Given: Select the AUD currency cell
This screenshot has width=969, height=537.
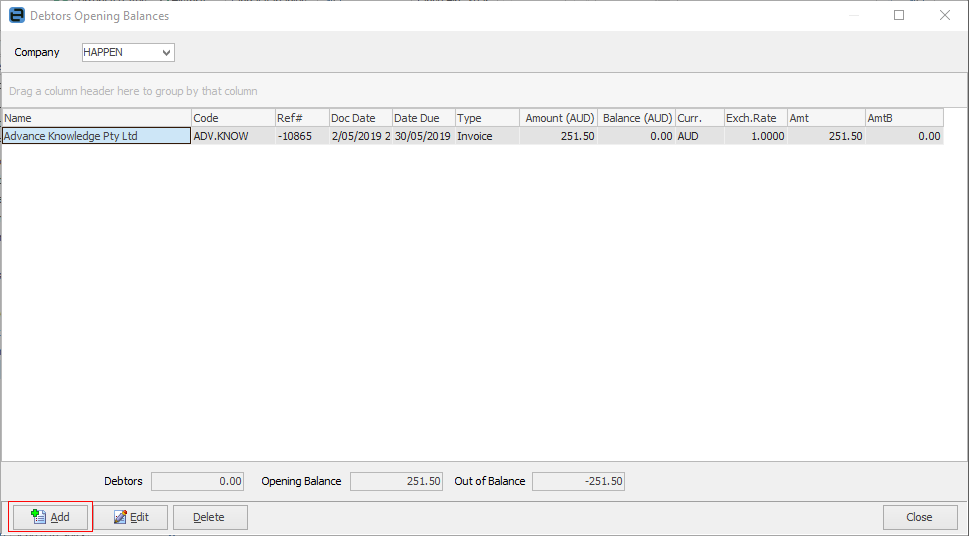Looking at the screenshot, I should pyautogui.click(x=700, y=136).
